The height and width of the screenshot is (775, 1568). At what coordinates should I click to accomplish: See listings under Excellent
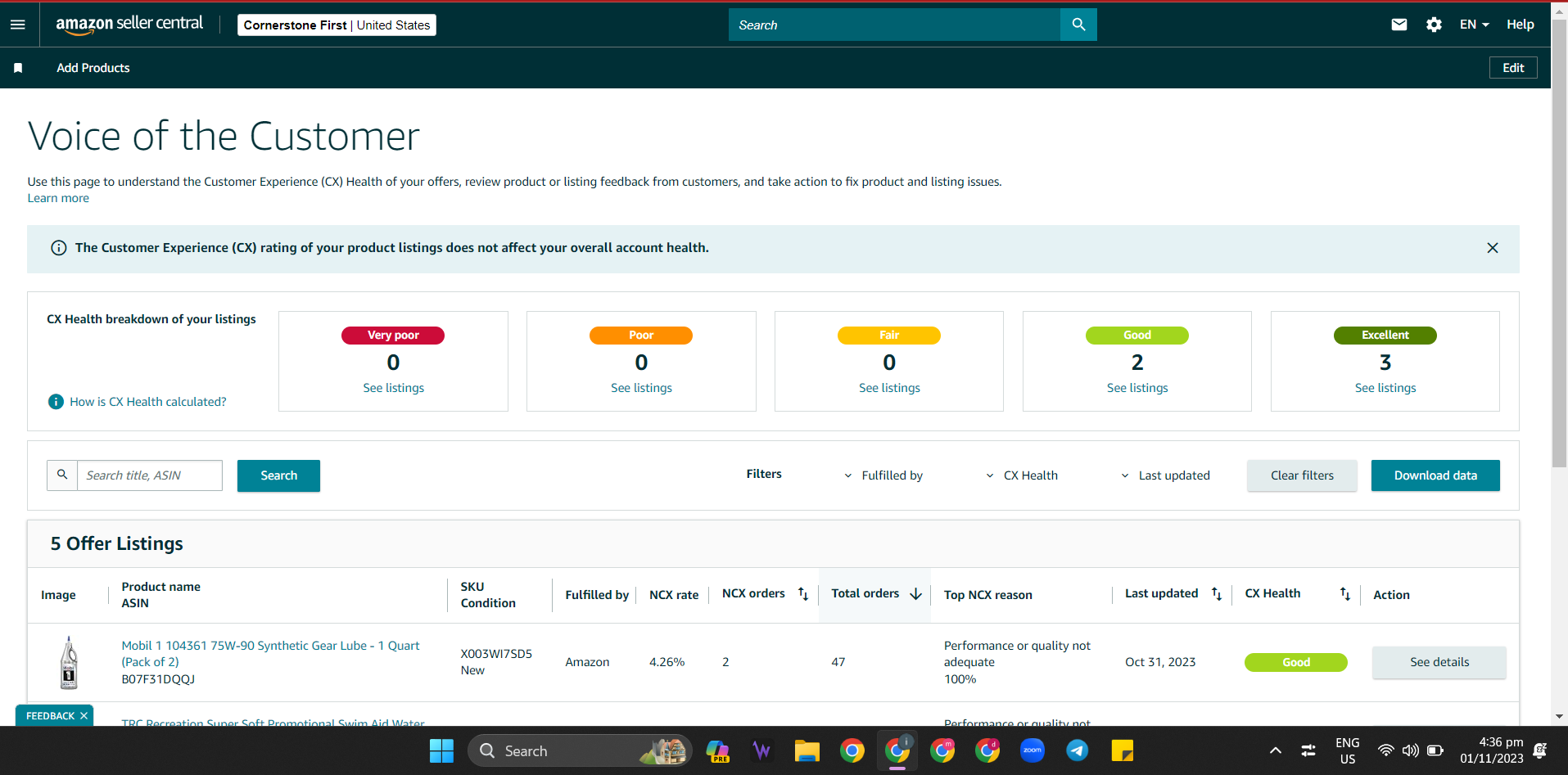[x=1385, y=388]
